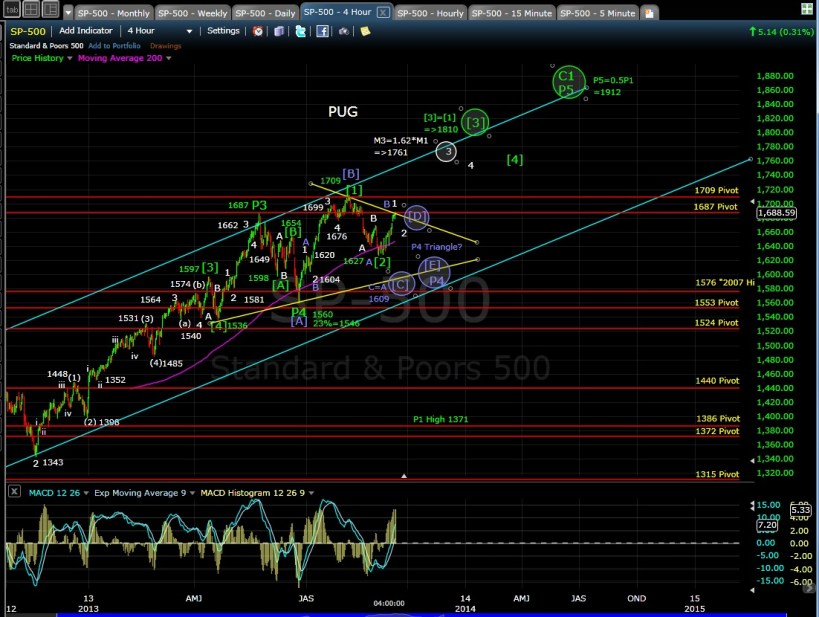Select the C1 P5 circled wave marker

pos(569,83)
